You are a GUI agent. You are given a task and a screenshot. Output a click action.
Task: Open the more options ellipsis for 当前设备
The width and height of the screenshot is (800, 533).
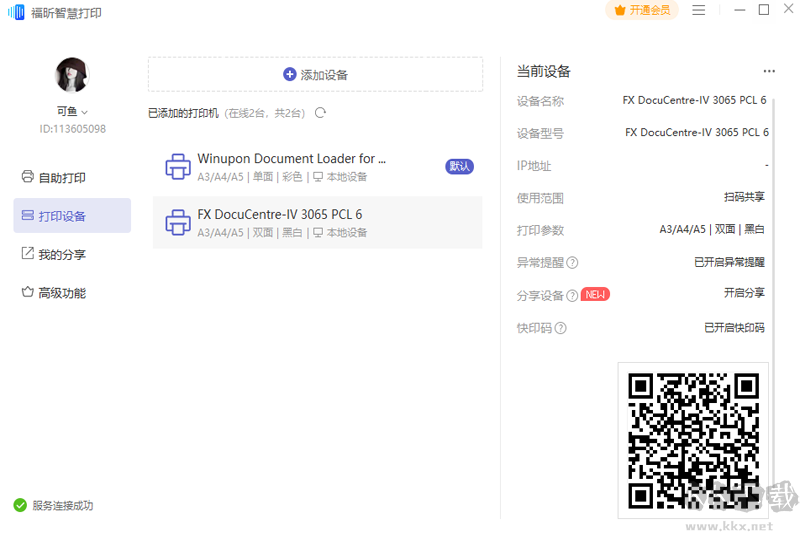769,71
